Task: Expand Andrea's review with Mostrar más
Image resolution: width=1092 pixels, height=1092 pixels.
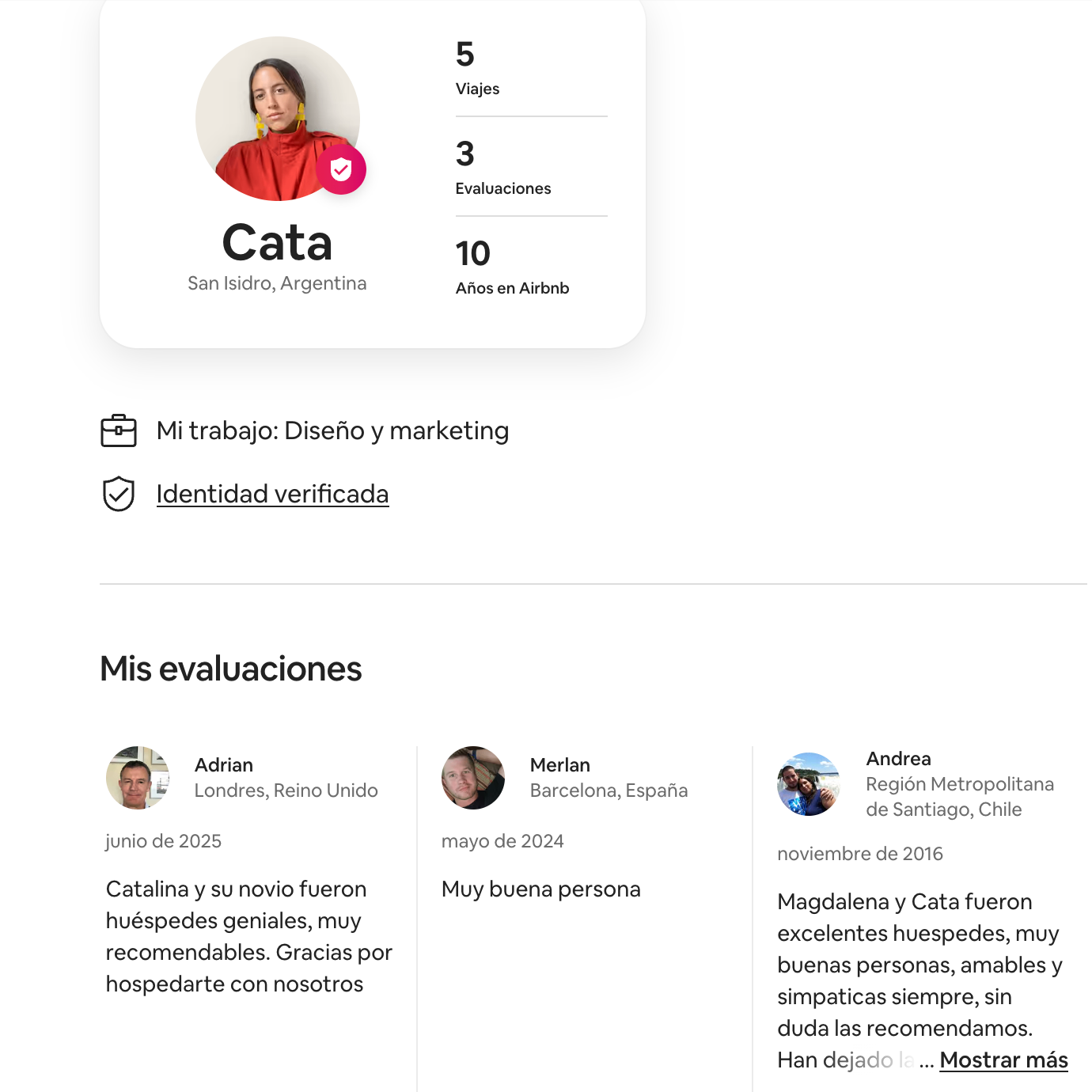Action: point(1003,1060)
